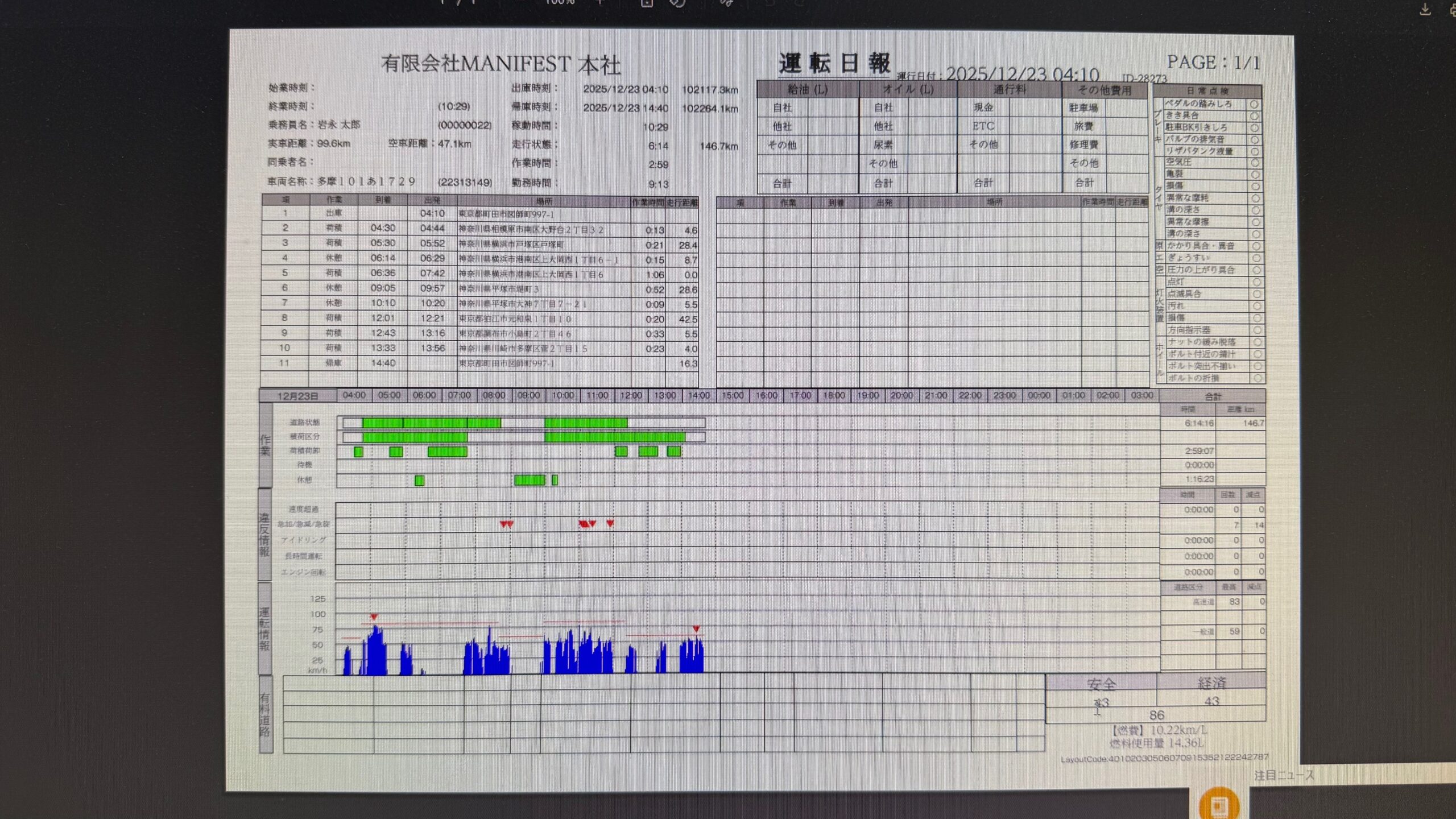
Task: Click the longest green bar in the 積荷区分 row
Action: [x=615, y=437]
